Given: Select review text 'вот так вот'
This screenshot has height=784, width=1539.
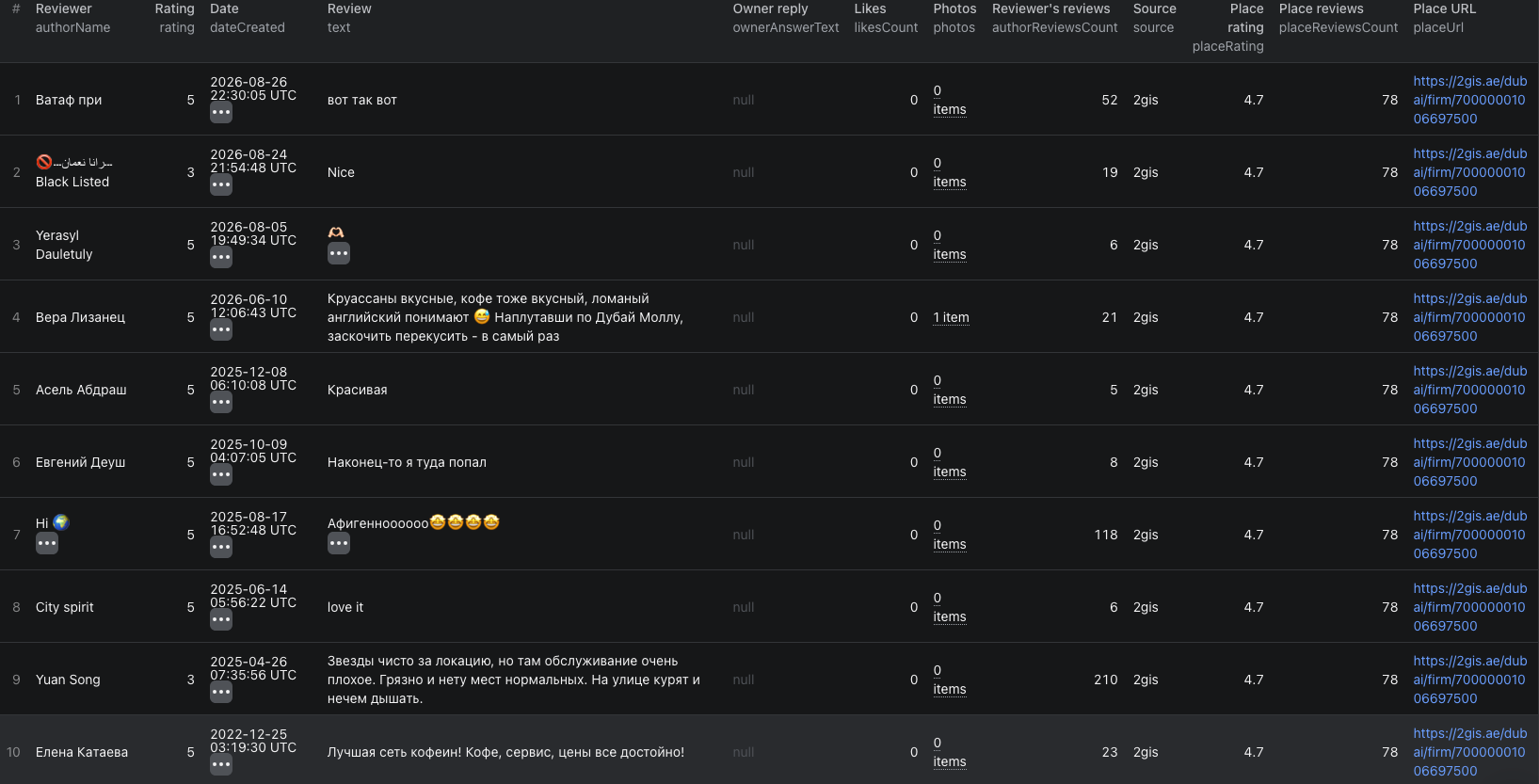Looking at the screenshot, I should point(362,100).
